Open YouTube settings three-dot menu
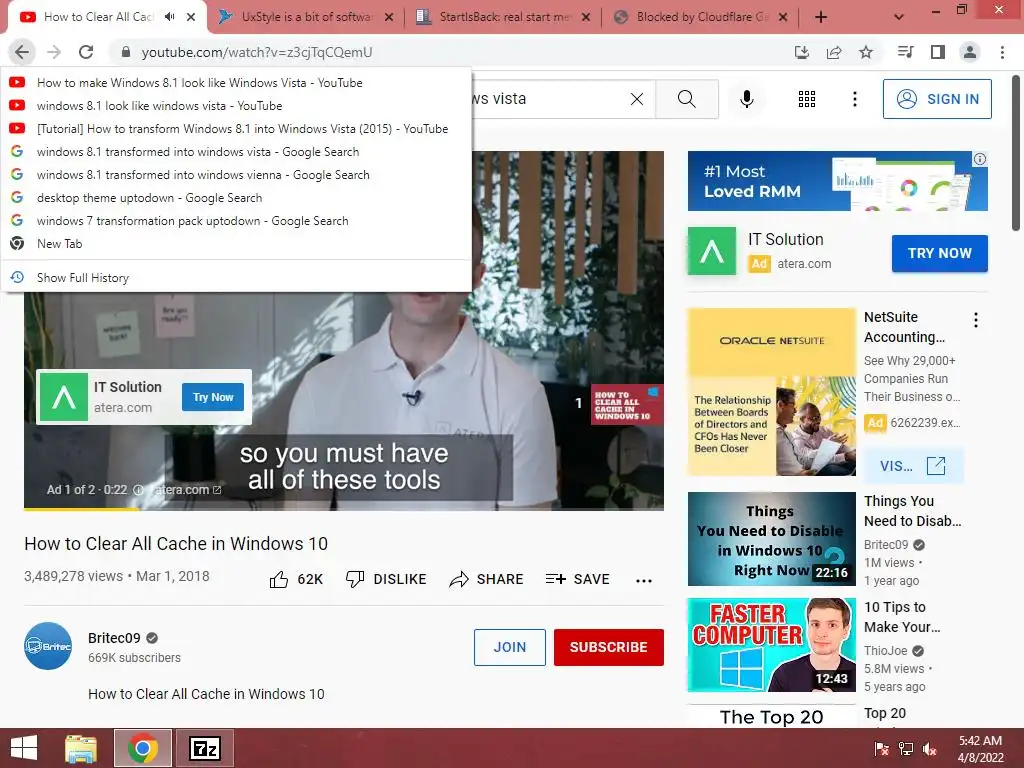The height and width of the screenshot is (768, 1024). [x=854, y=99]
